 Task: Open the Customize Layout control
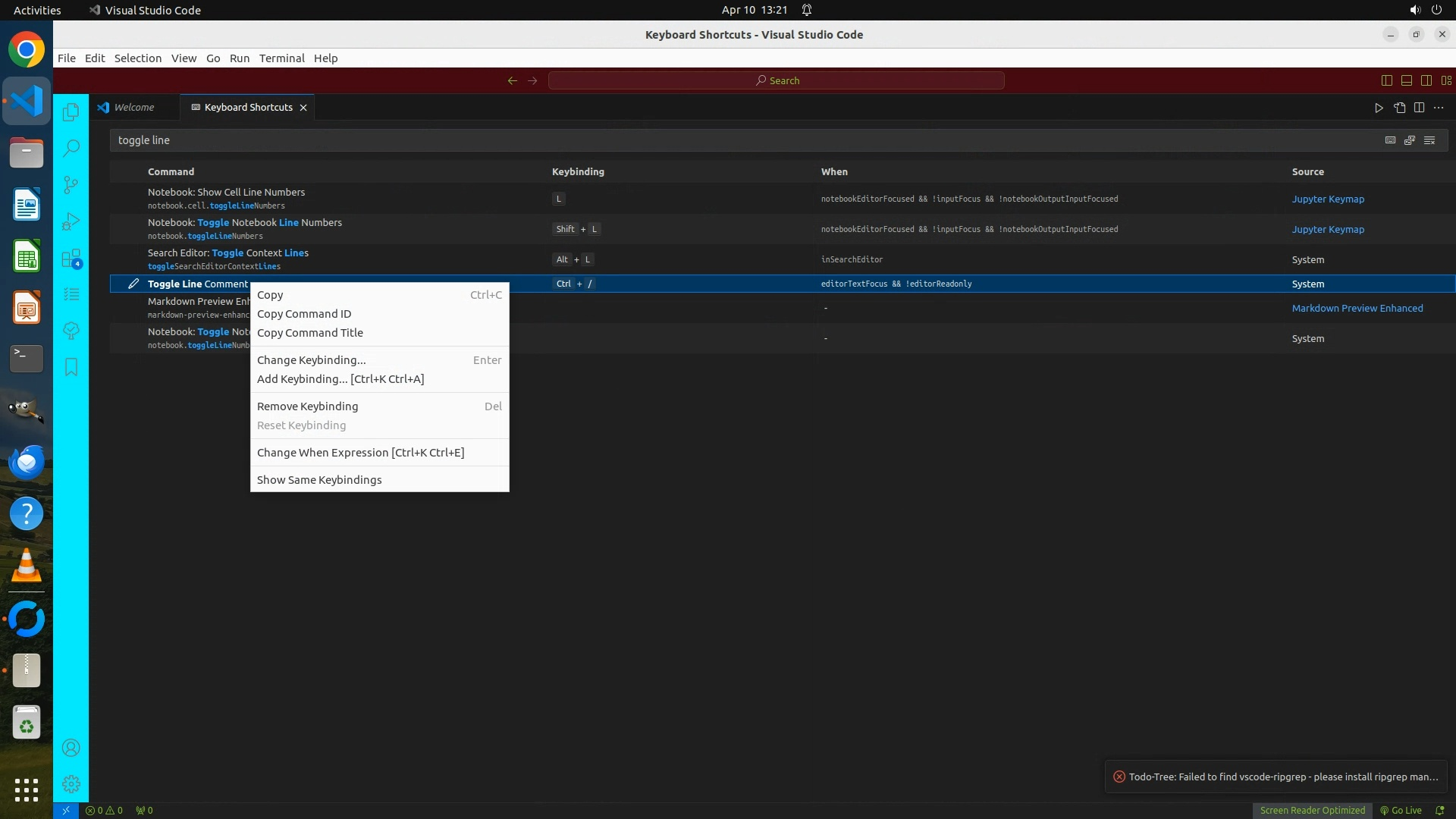1446,80
